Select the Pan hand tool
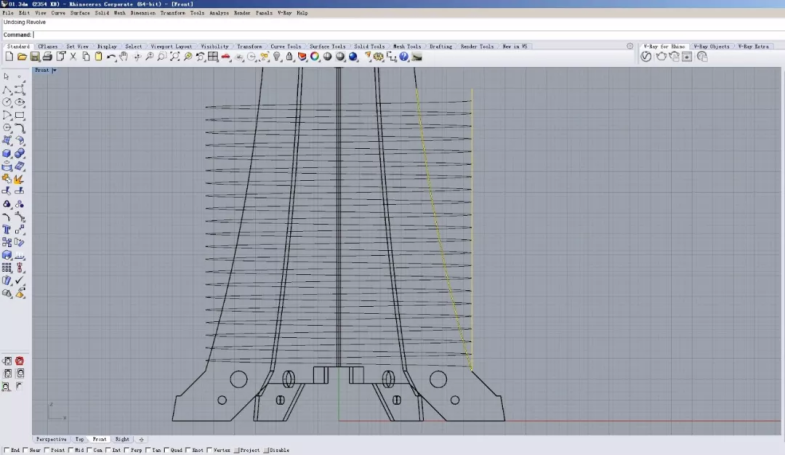785x455 pixels. (124, 57)
